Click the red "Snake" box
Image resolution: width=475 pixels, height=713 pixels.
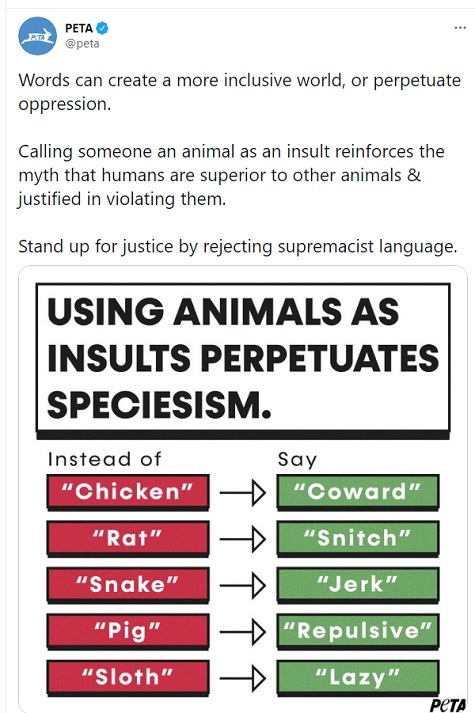point(128,585)
